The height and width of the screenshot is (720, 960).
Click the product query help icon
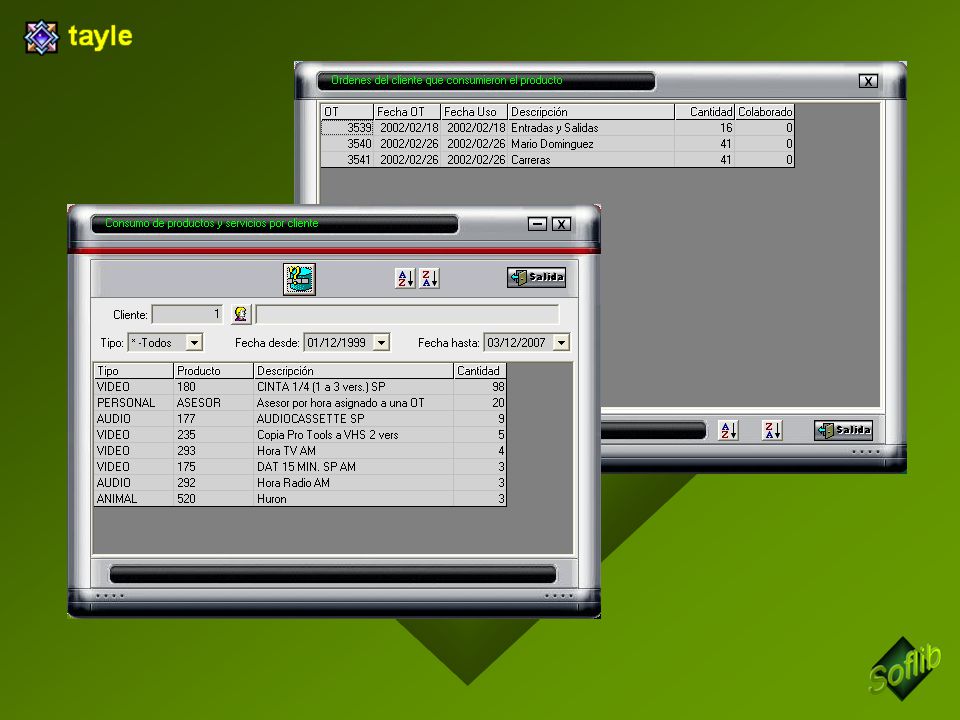299,279
